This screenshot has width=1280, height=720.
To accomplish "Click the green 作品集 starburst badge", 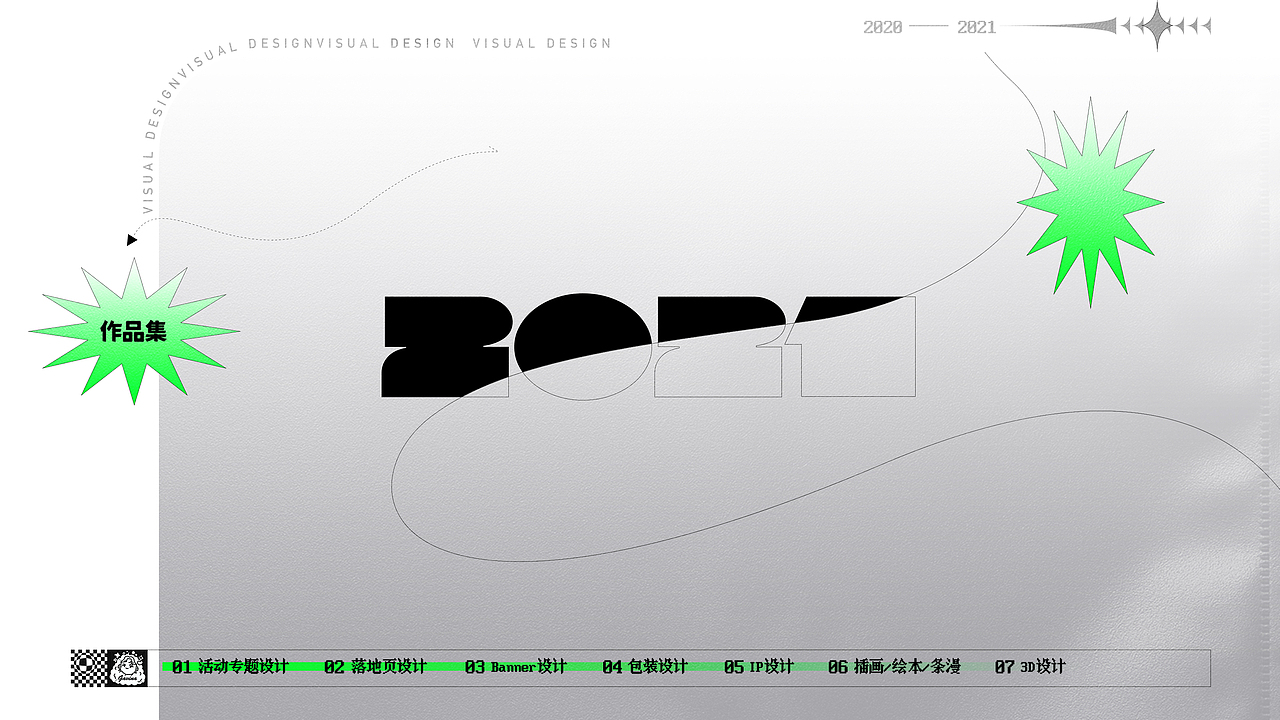I will coord(134,331).
